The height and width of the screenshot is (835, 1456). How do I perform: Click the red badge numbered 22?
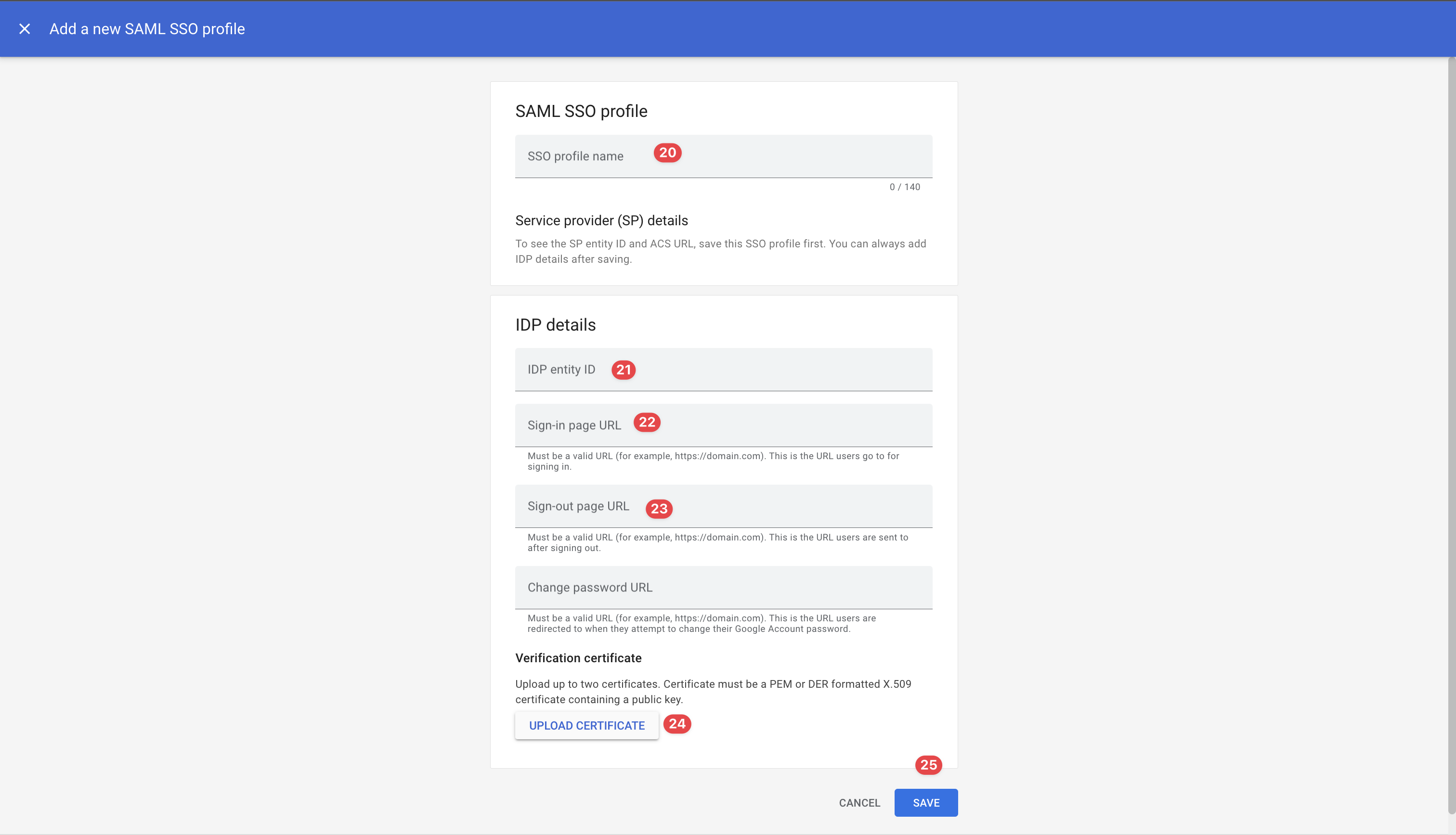coord(647,423)
